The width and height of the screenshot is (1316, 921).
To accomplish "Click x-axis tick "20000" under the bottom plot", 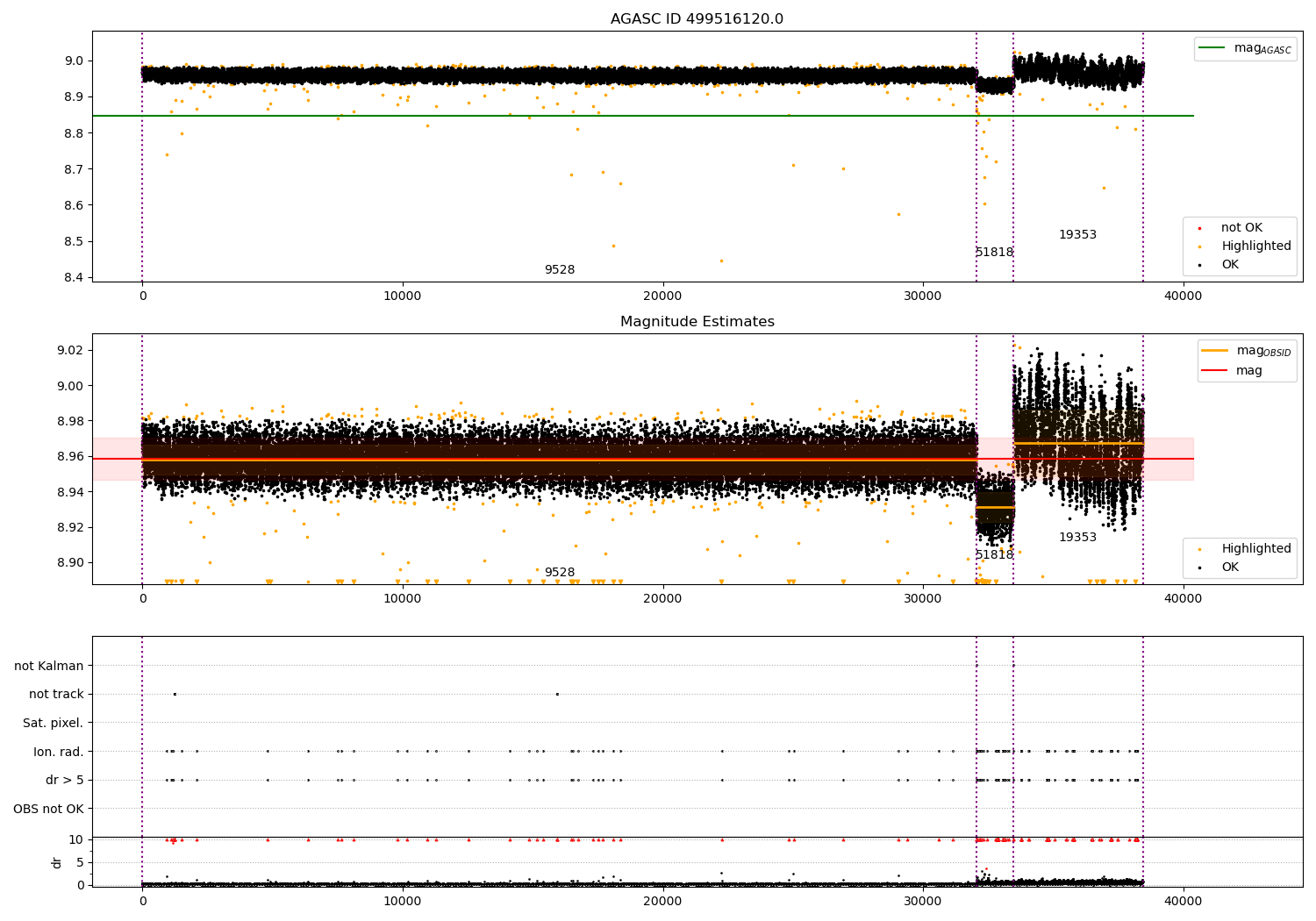I will [662, 901].
